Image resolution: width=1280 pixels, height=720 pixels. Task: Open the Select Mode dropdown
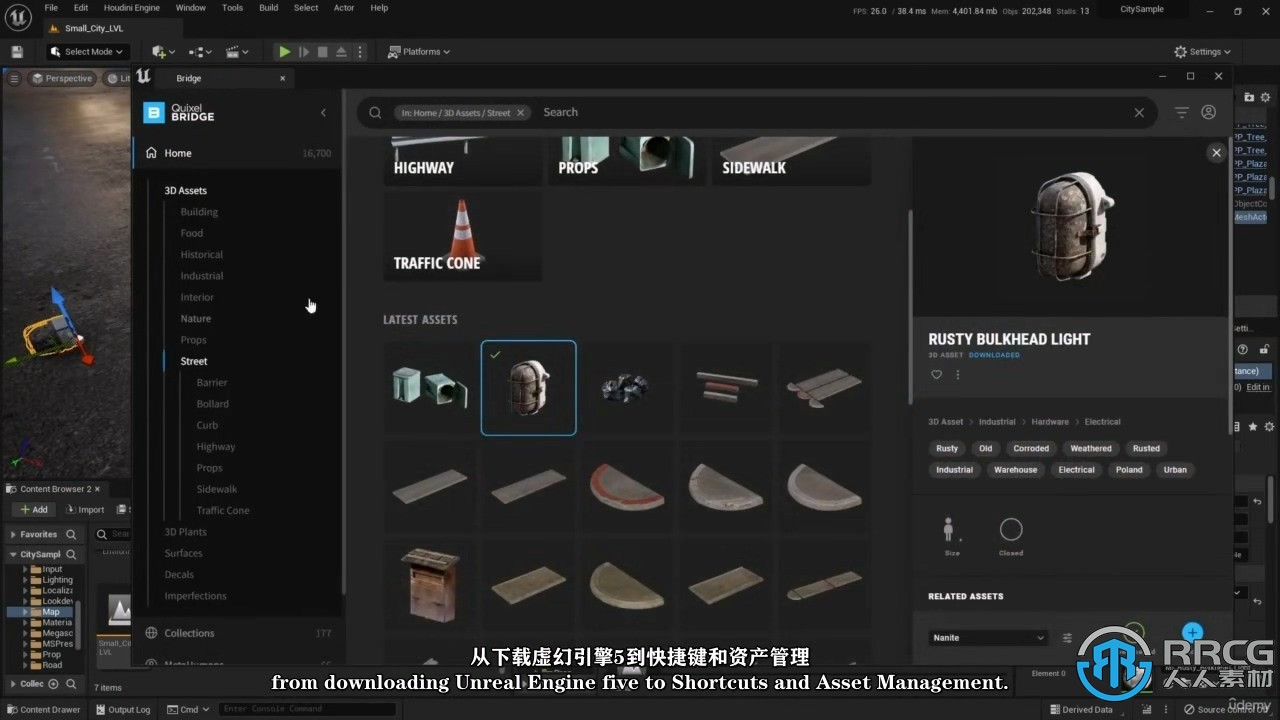[87, 52]
